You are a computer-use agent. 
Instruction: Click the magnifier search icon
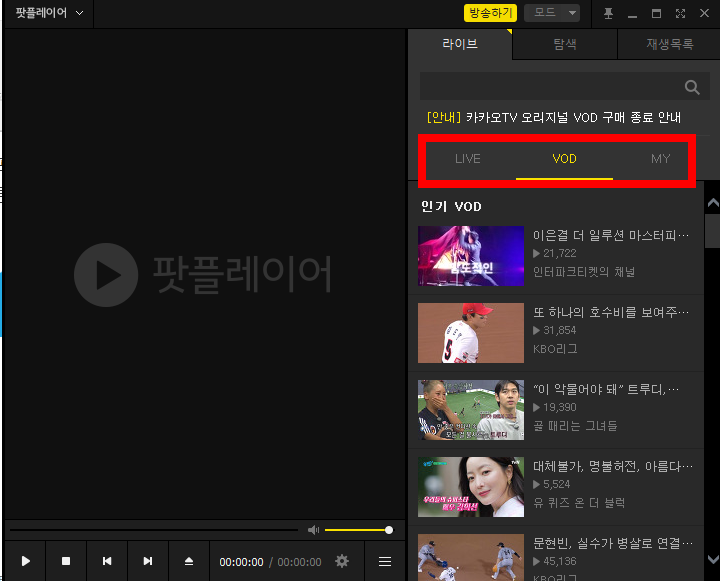692,87
